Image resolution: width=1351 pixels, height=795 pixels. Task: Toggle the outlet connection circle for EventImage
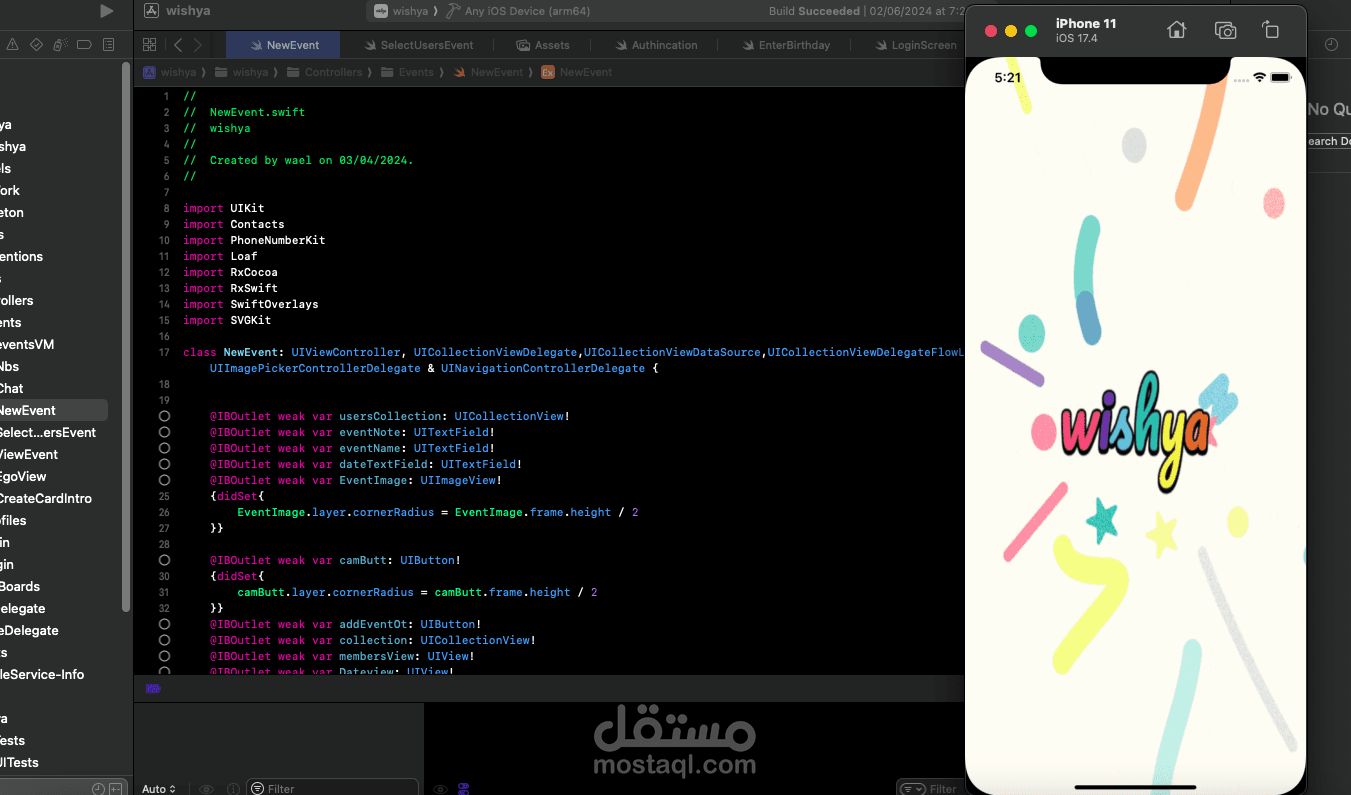164,480
